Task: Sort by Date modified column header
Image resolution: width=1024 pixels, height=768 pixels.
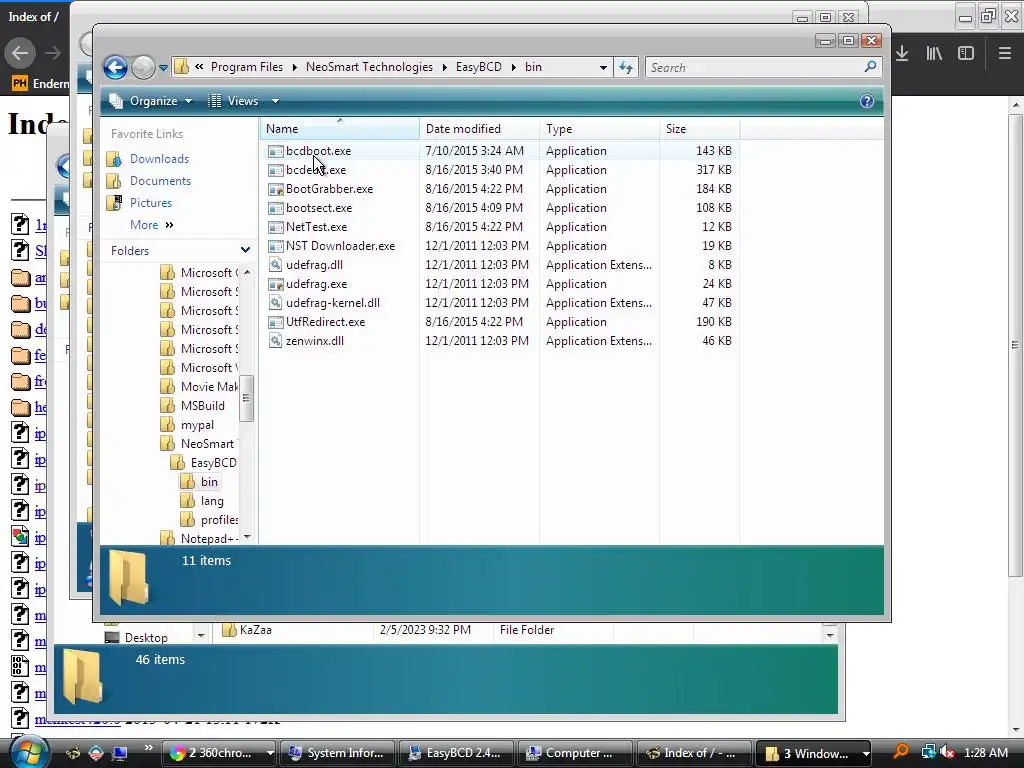Action: (x=479, y=129)
